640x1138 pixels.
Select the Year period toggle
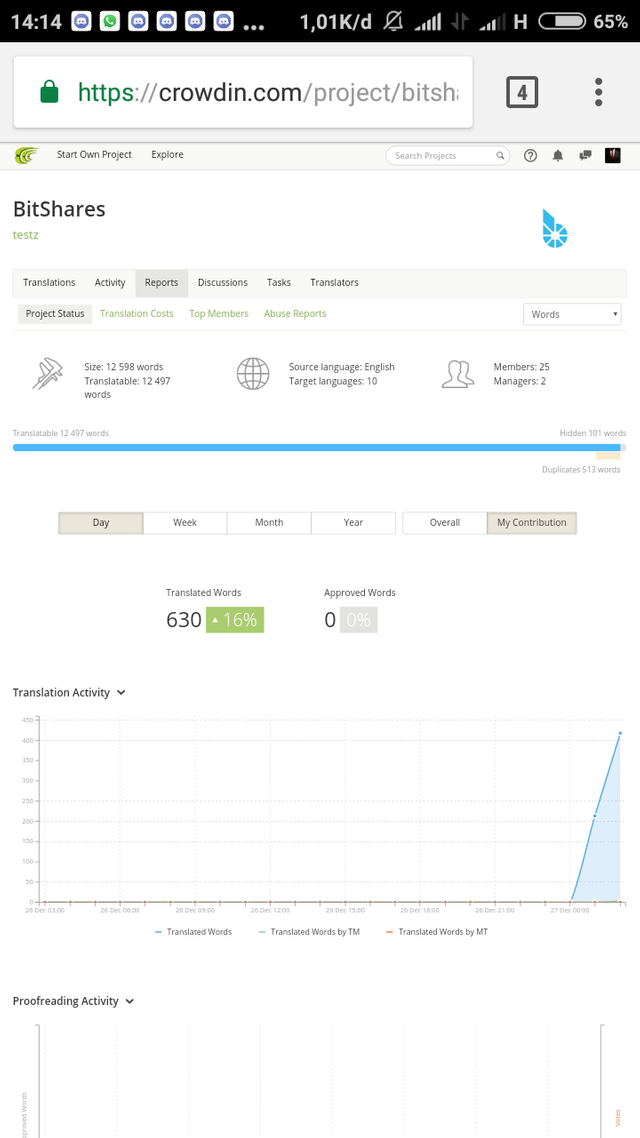click(353, 523)
